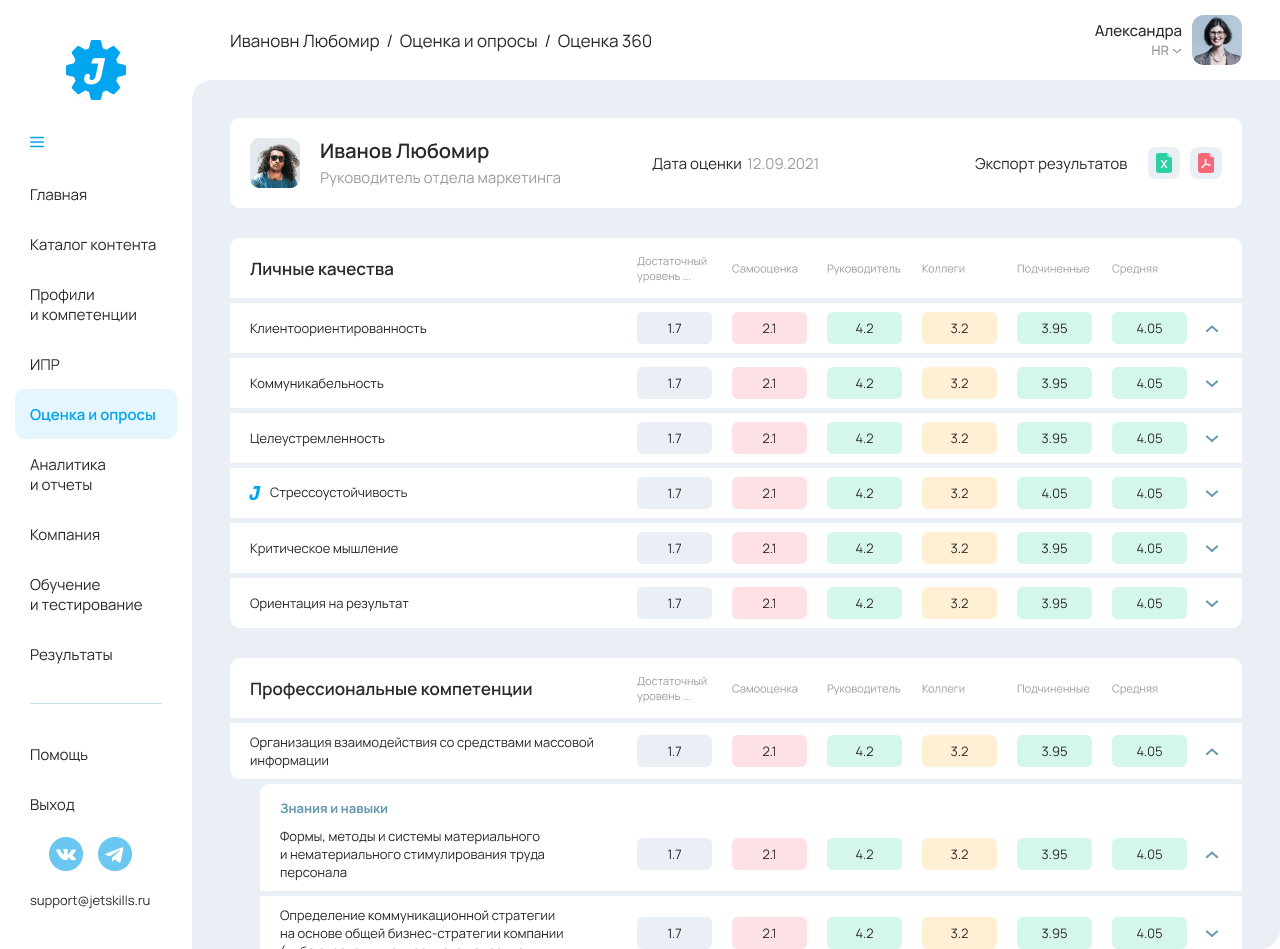Click Иванов Любомир's profile photo
The width and height of the screenshot is (1280, 949).
[275, 163]
